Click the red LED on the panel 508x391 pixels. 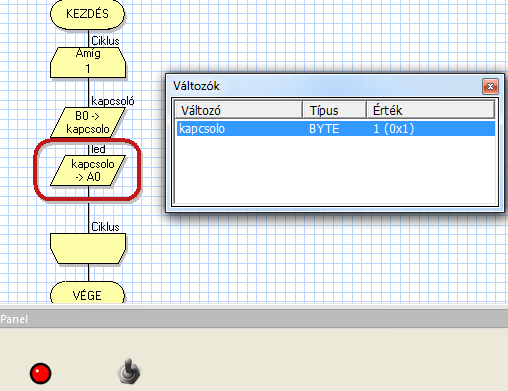click(40, 373)
